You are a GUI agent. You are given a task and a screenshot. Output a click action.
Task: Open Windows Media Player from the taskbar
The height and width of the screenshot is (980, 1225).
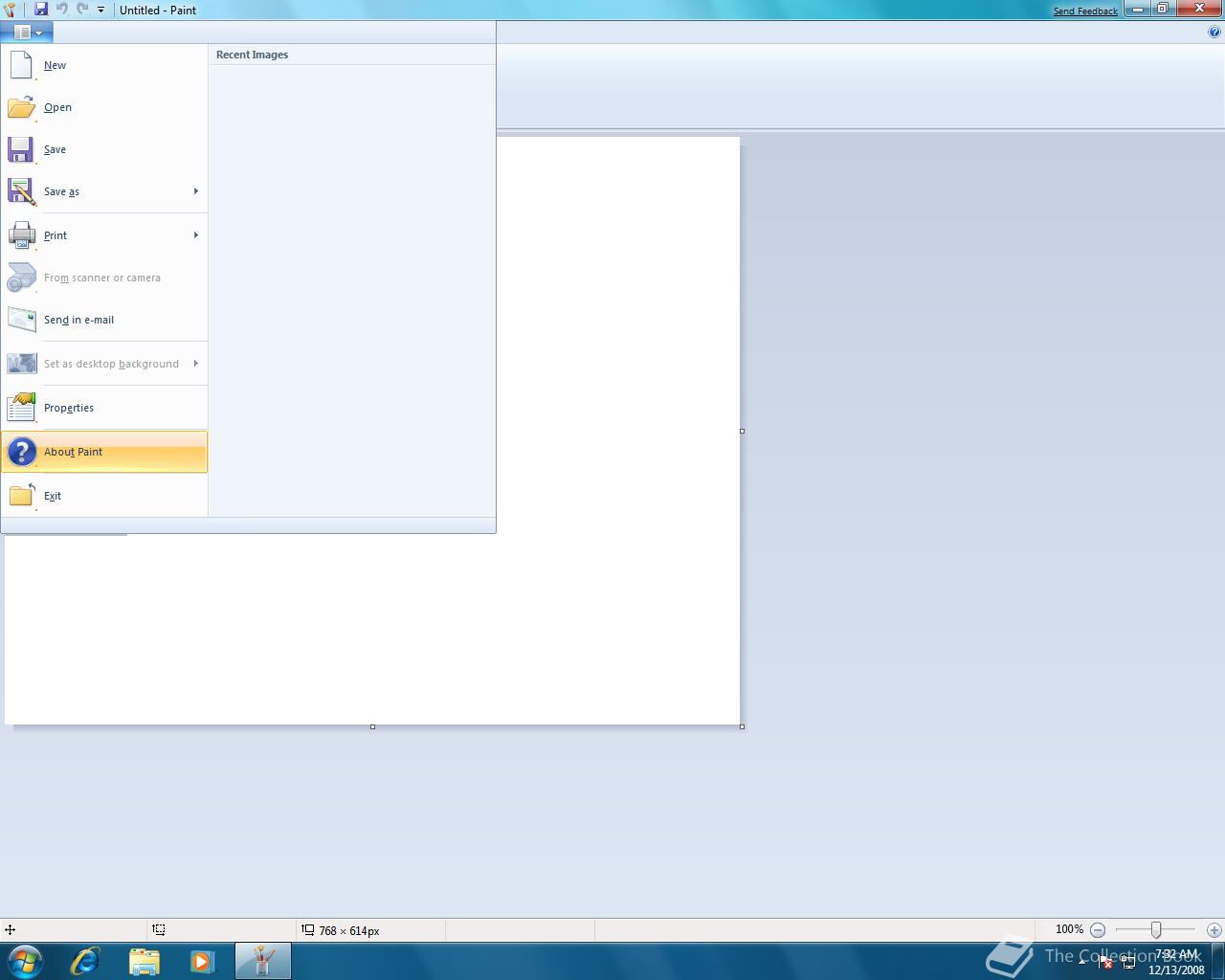click(202, 961)
